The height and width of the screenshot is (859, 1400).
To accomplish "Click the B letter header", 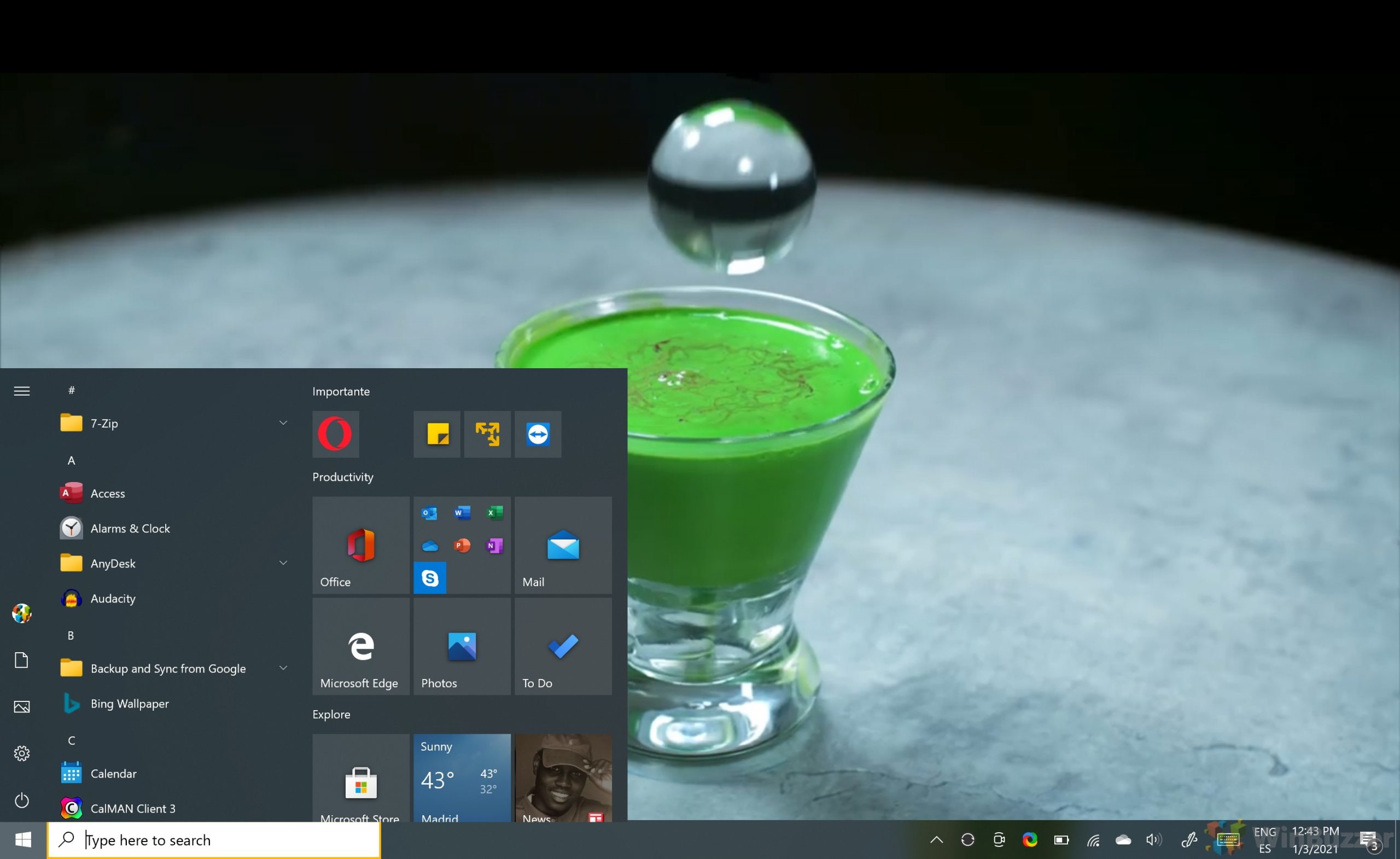I will (x=71, y=636).
